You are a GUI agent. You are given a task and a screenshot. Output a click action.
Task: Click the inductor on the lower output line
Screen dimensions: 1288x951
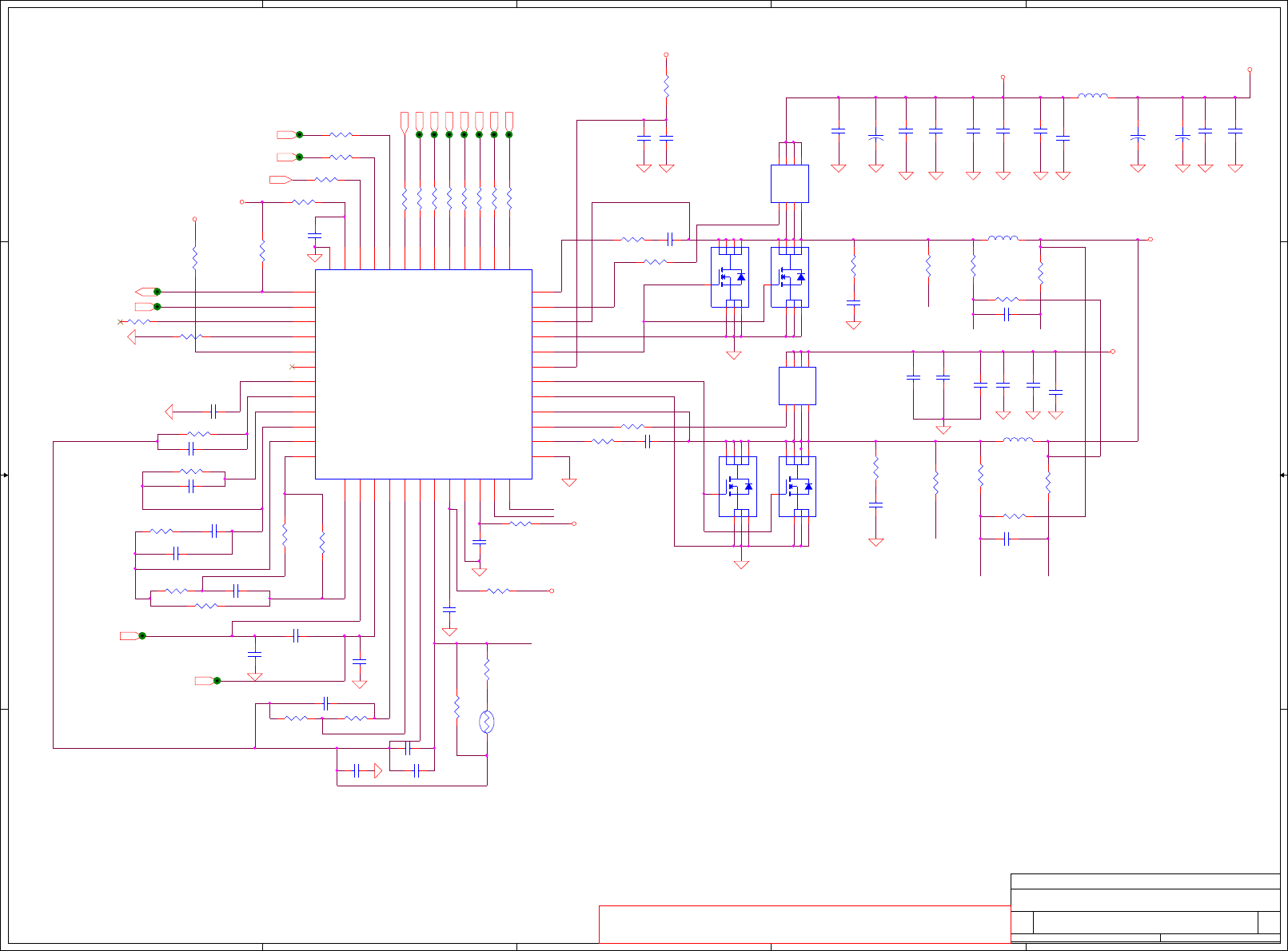click(x=1018, y=440)
